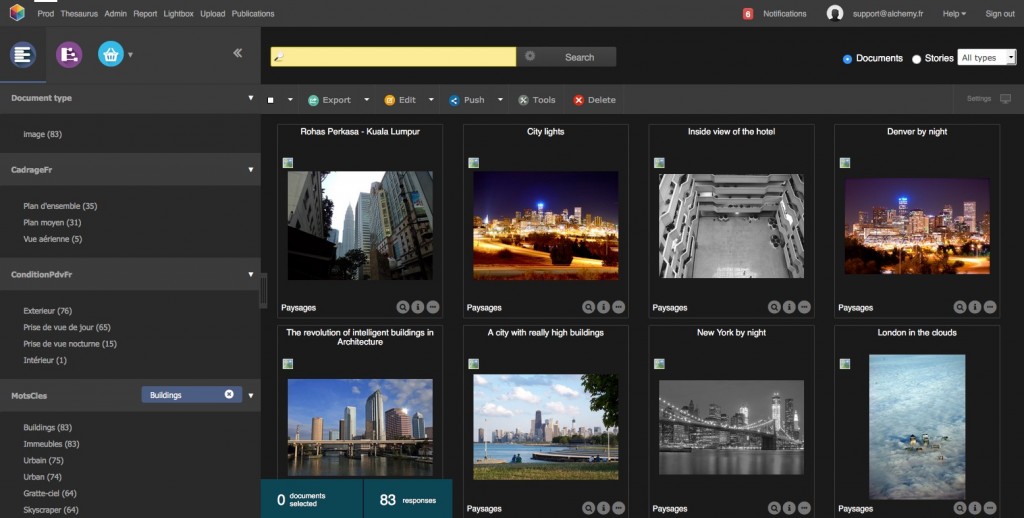Toggle the select-all checkbox in the toolbar
Screen dimensions: 1024x518
click(x=271, y=100)
